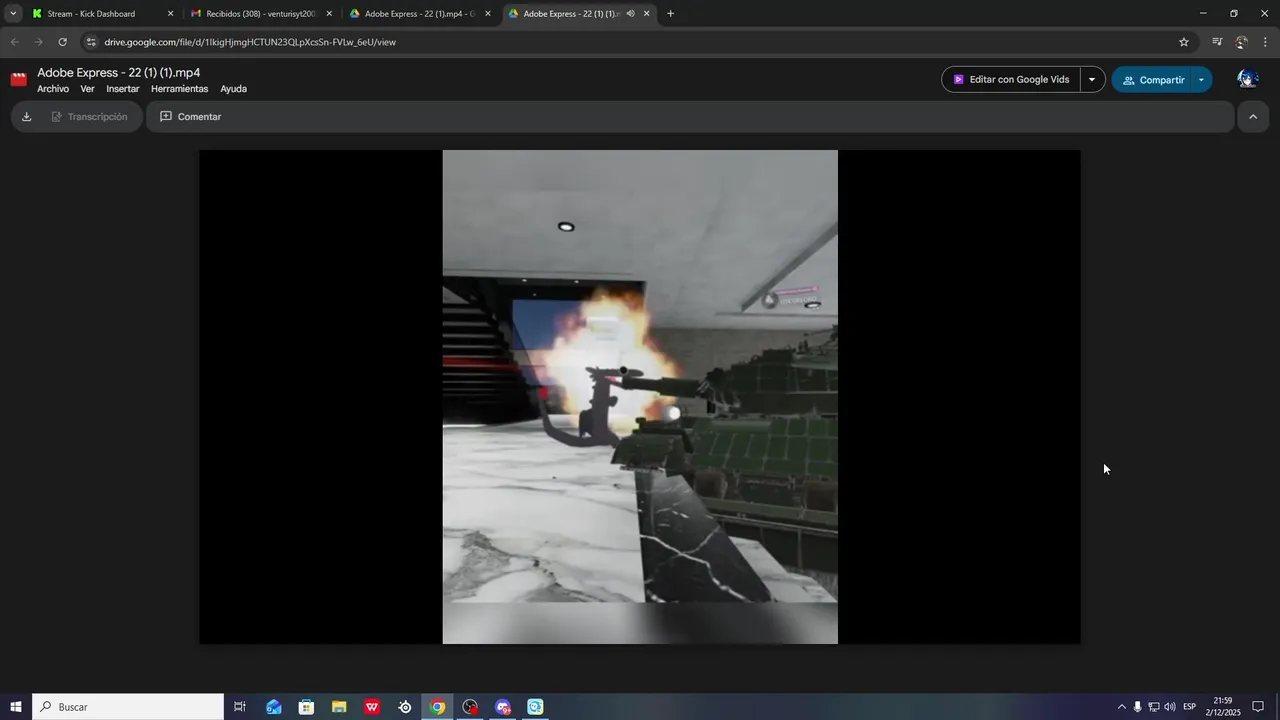Open Task View on the taskbar
Viewport: 1280px width, 720px height.
point(240,707)
